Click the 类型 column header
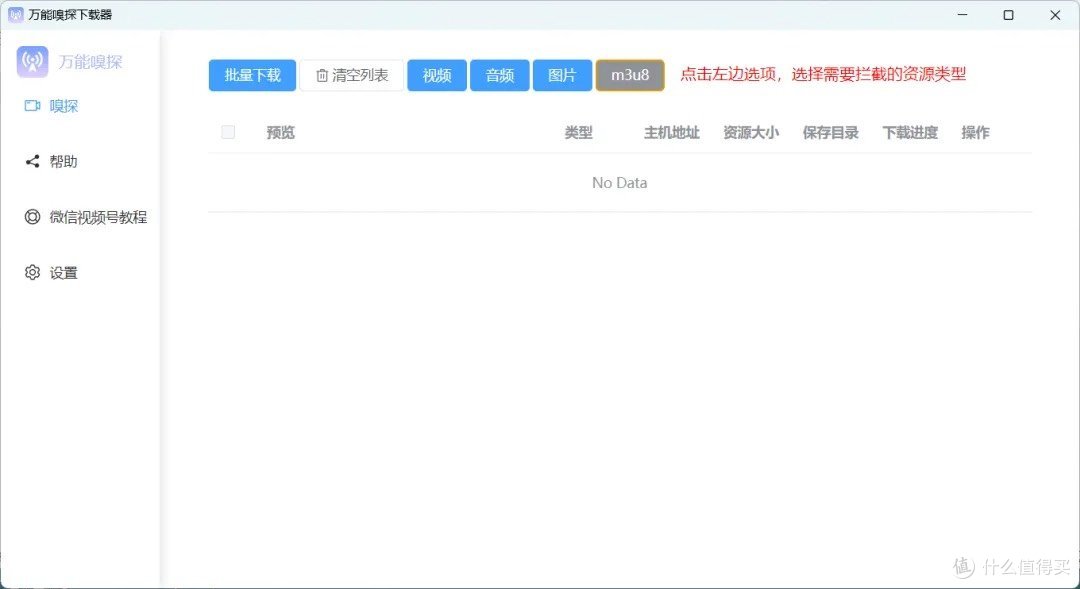1080x589 pixels. tap(579, 132)
